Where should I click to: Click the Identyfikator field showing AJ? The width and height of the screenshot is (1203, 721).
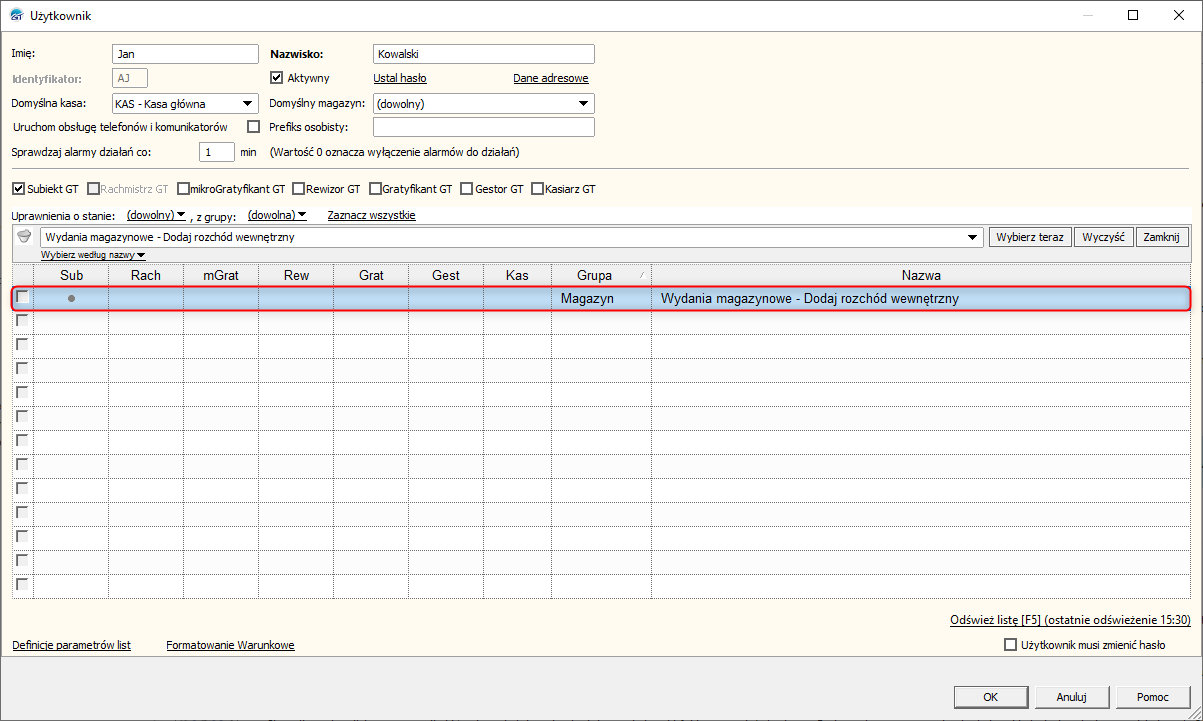point(130,78)
